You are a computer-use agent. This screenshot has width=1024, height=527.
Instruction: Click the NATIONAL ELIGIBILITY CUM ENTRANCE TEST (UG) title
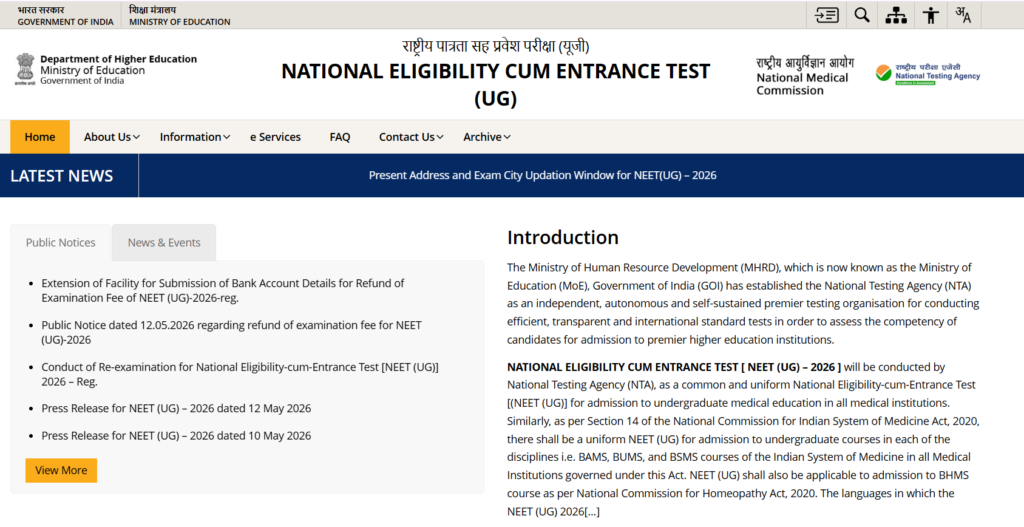tap(496, 84)
